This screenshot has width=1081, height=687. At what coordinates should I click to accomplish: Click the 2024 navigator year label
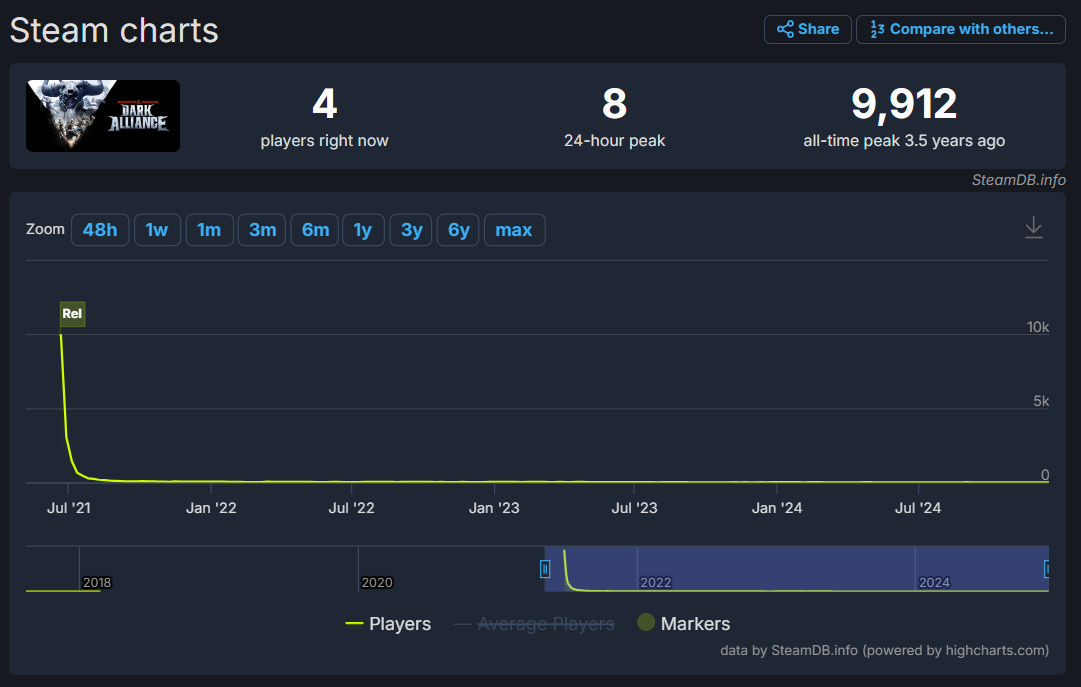click(x=934, y=583)
